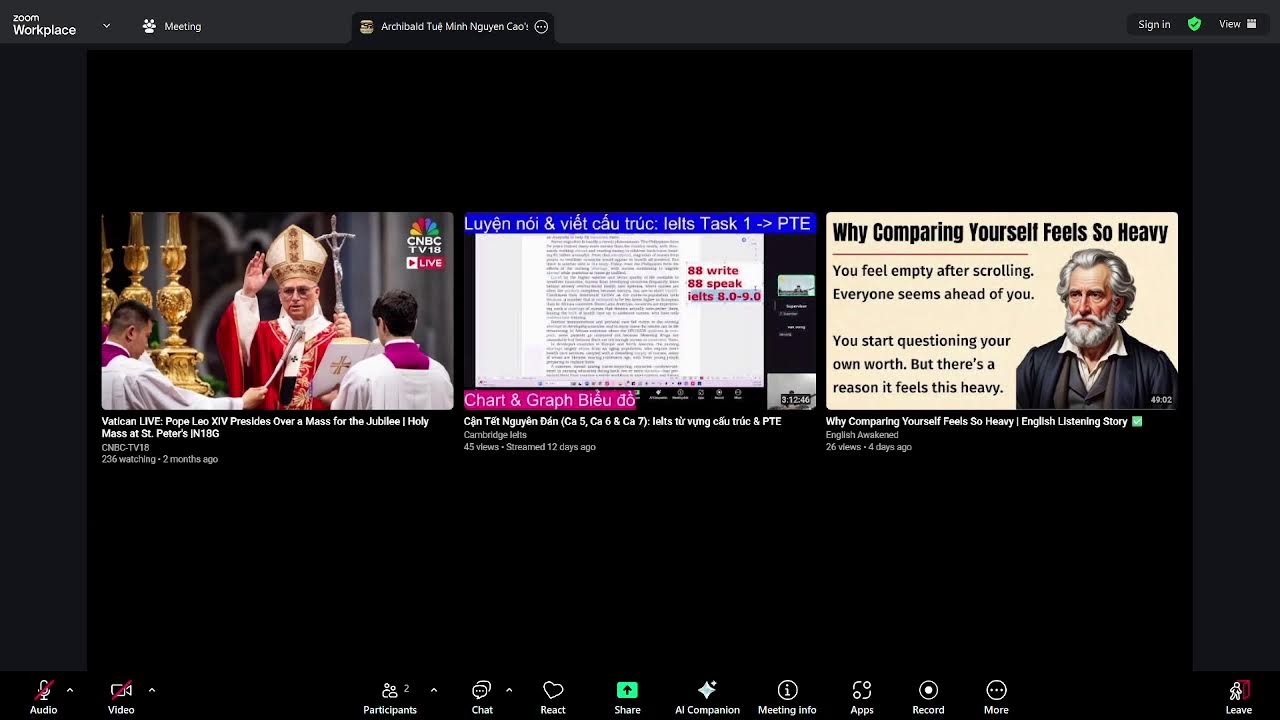
Task: Open the View layout menu
Action: pos(1238,24)
